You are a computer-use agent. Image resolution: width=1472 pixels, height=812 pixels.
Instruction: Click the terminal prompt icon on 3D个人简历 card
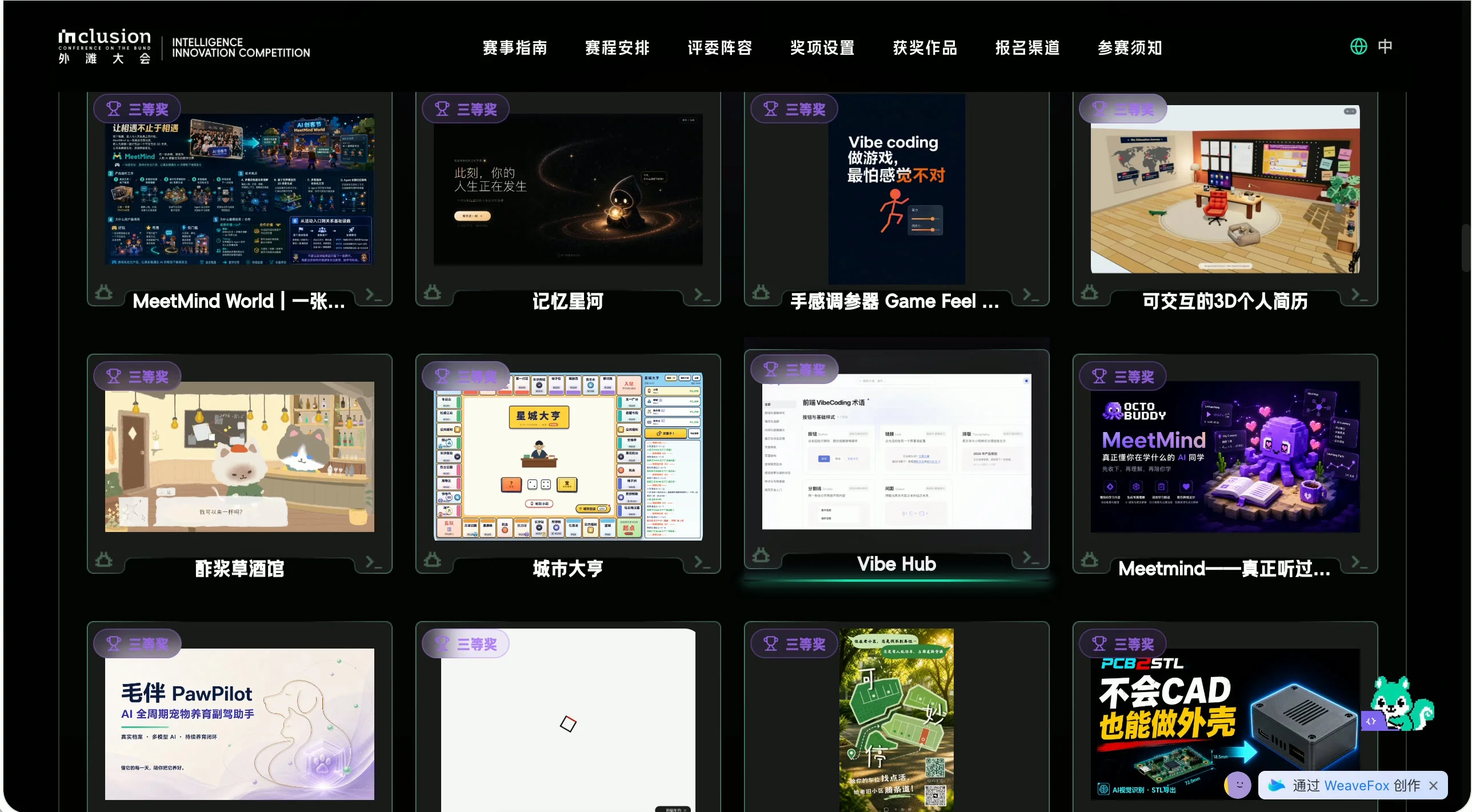(1359, 295)
